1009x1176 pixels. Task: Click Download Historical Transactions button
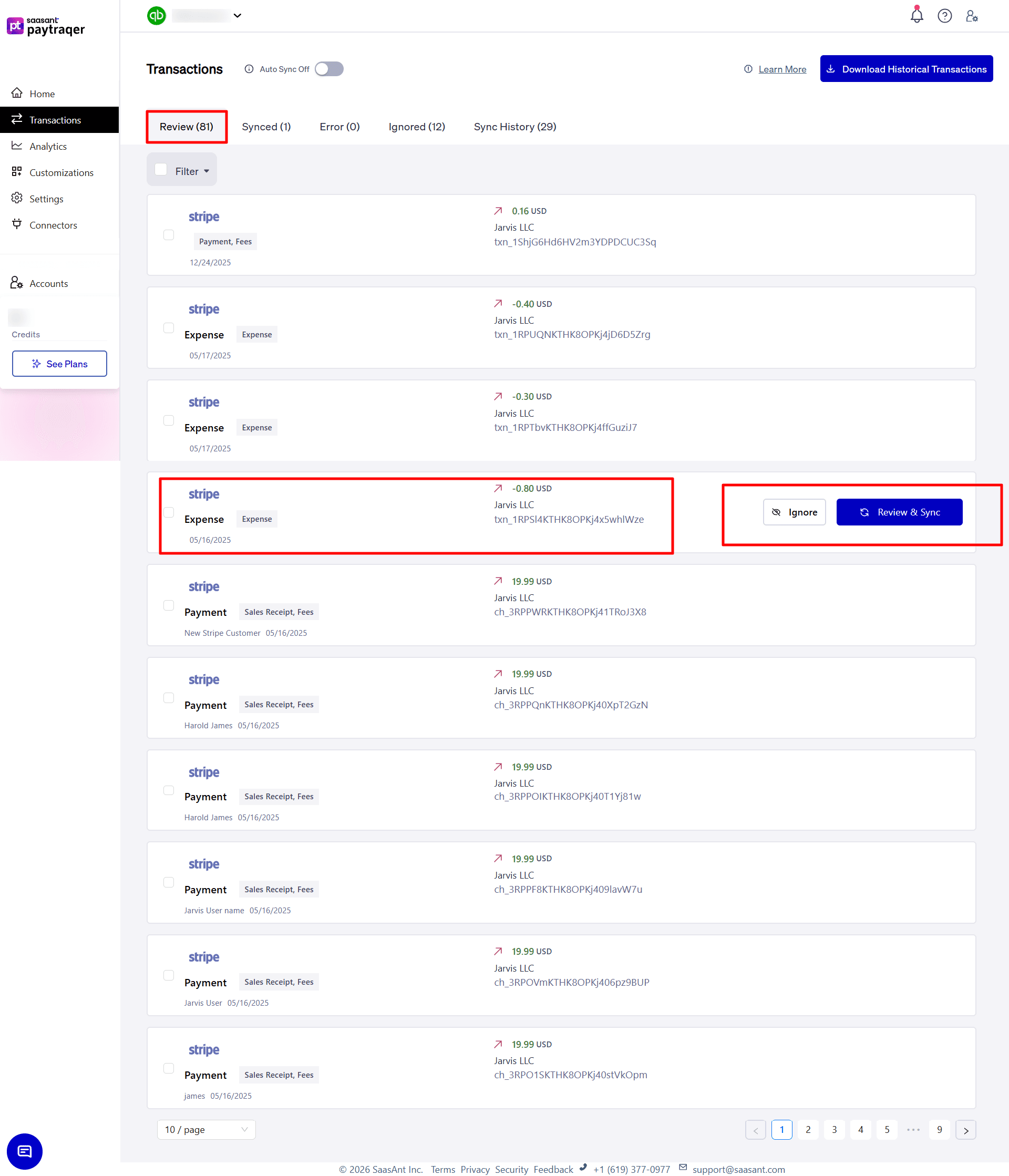[905, 69]
